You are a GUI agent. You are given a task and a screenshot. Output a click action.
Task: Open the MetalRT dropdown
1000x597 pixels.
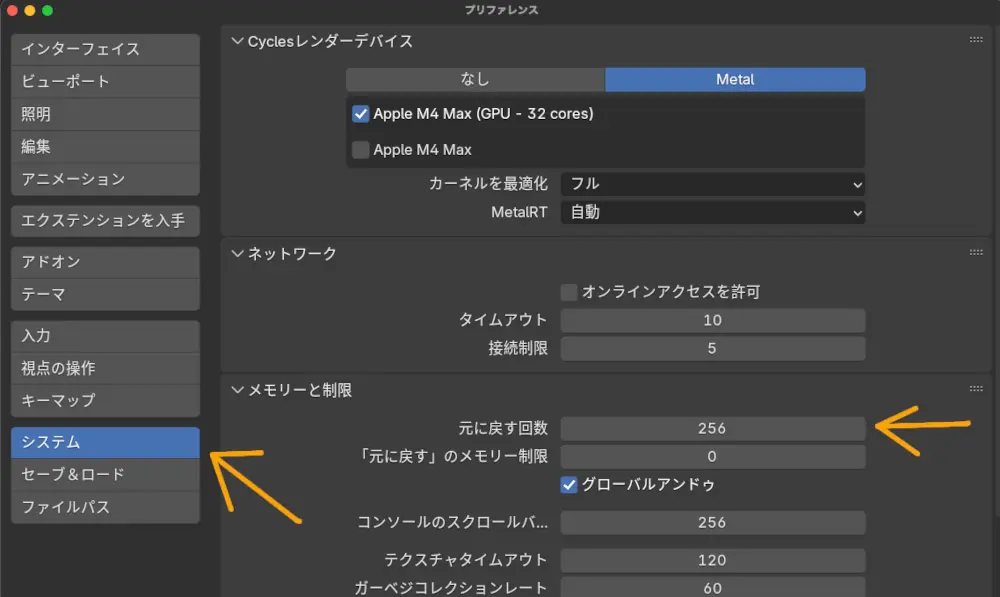(x=713, y=212)
